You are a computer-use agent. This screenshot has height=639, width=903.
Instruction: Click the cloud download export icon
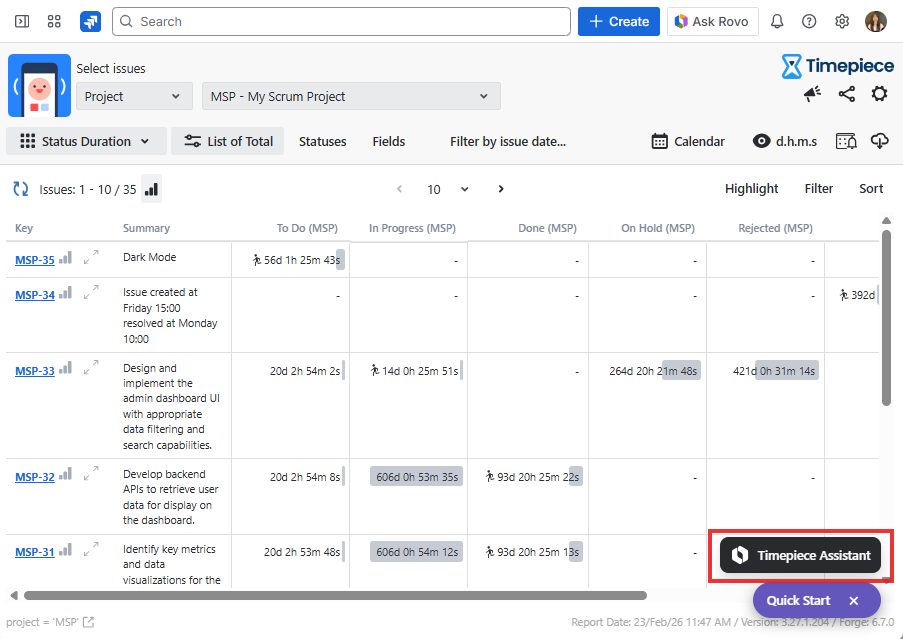[x=880, y=141]
